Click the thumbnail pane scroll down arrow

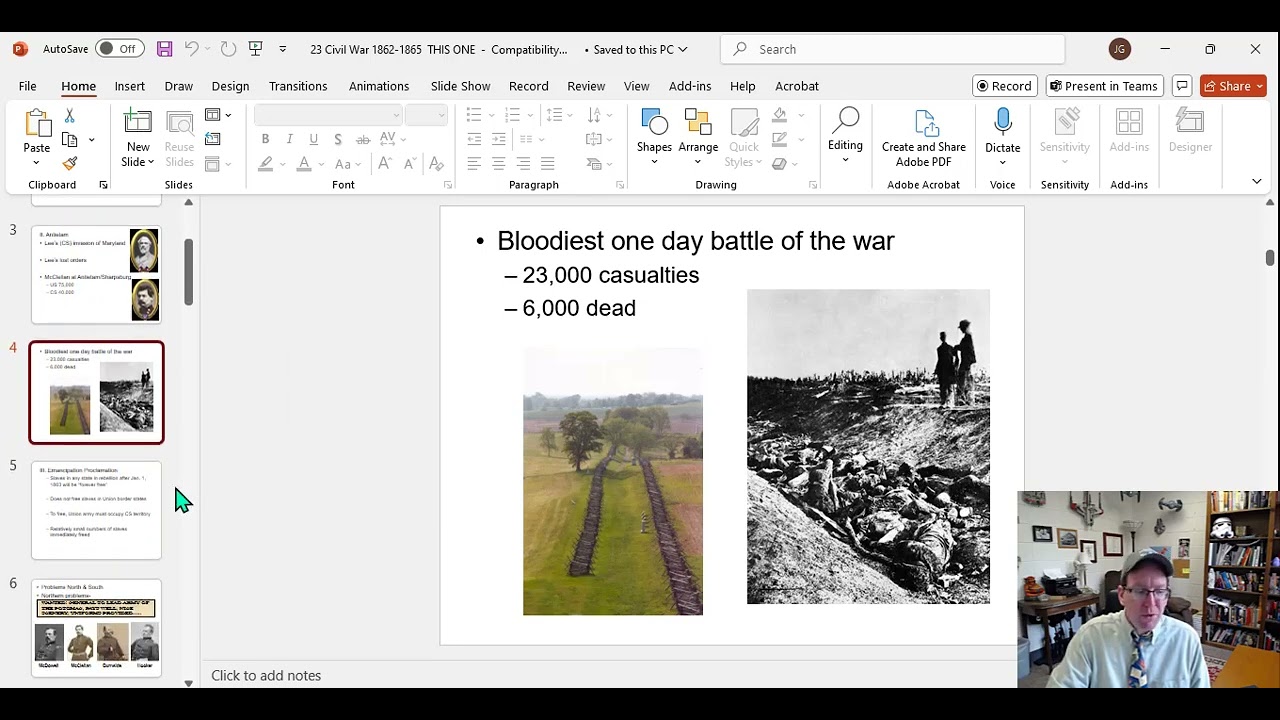(188, 683)
